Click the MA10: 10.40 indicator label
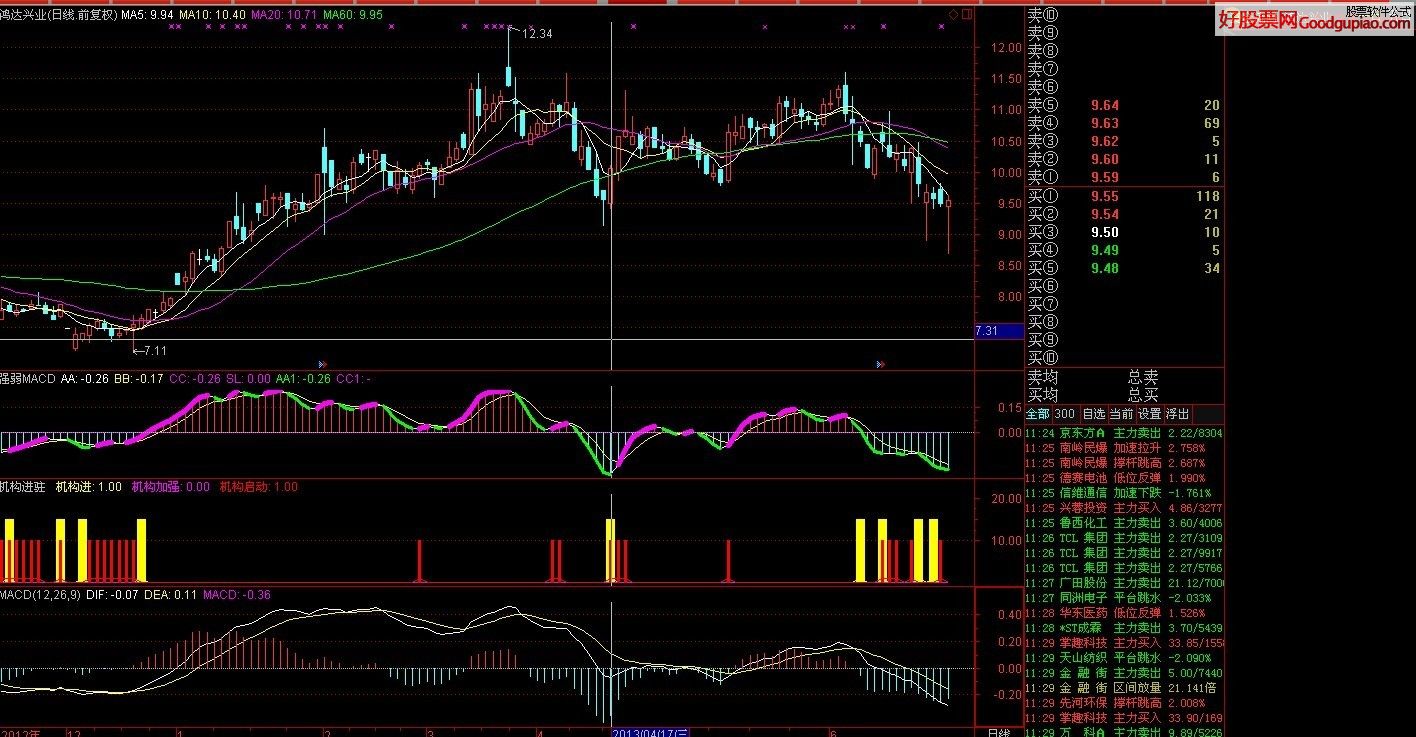1416x737 pixels. click(210, 15)
